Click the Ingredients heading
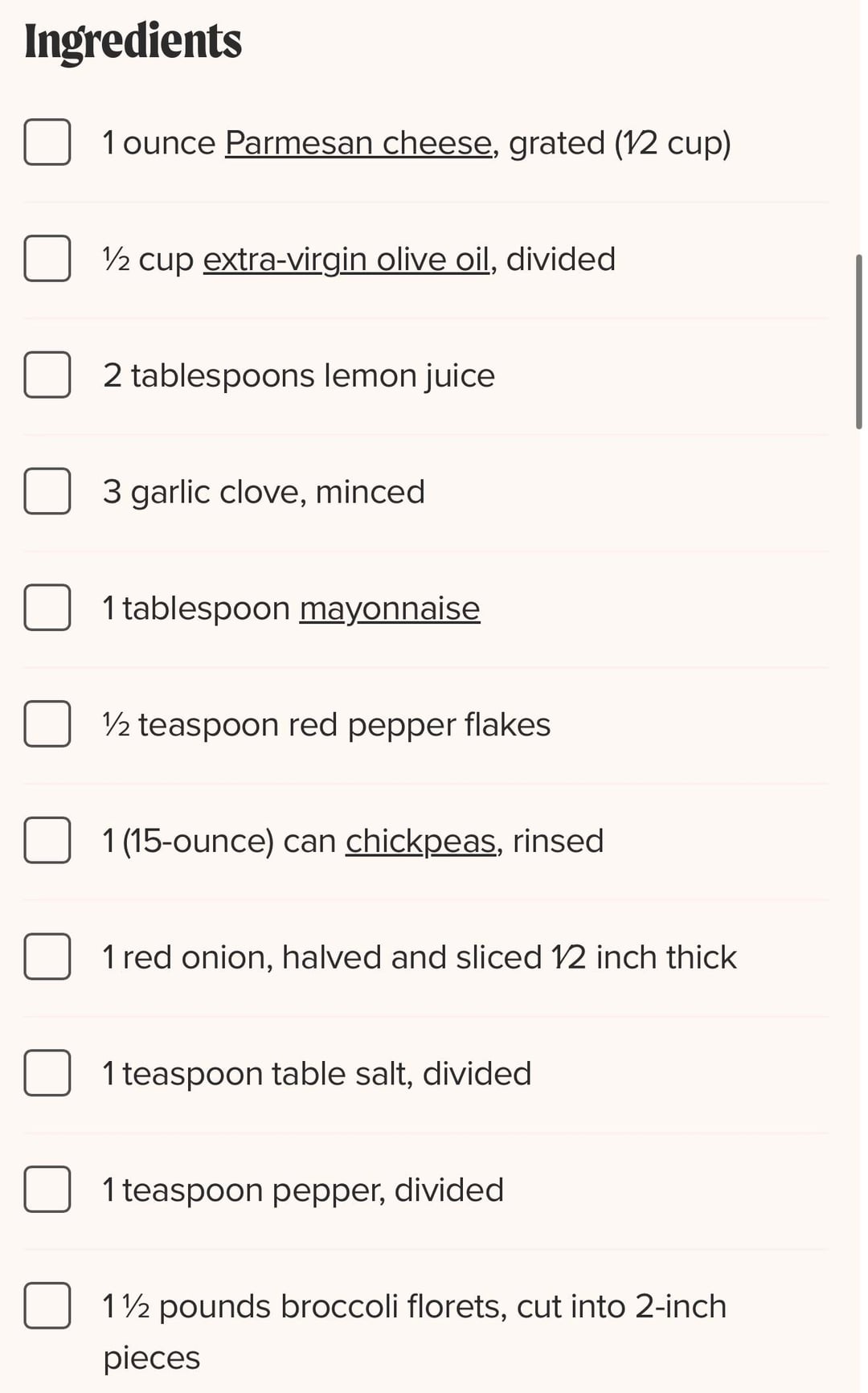 pyautogui.click(x=133, y=40)
